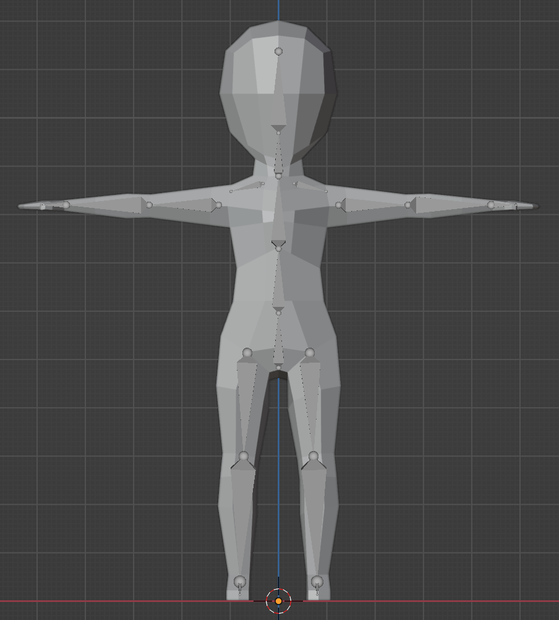The height and width of the screenshot is (620, 559).
Task: Select the upper chest bone of the spine
Action: coord(278,212)
